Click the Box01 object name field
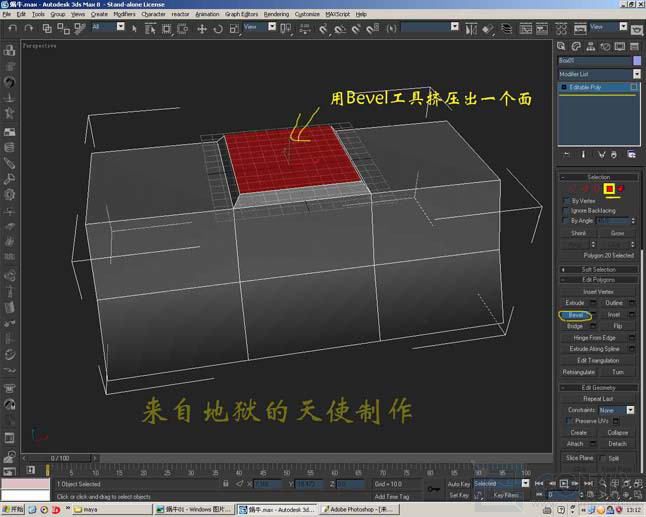The width and height of the screenshot is (646, 517). coord(594,61)
